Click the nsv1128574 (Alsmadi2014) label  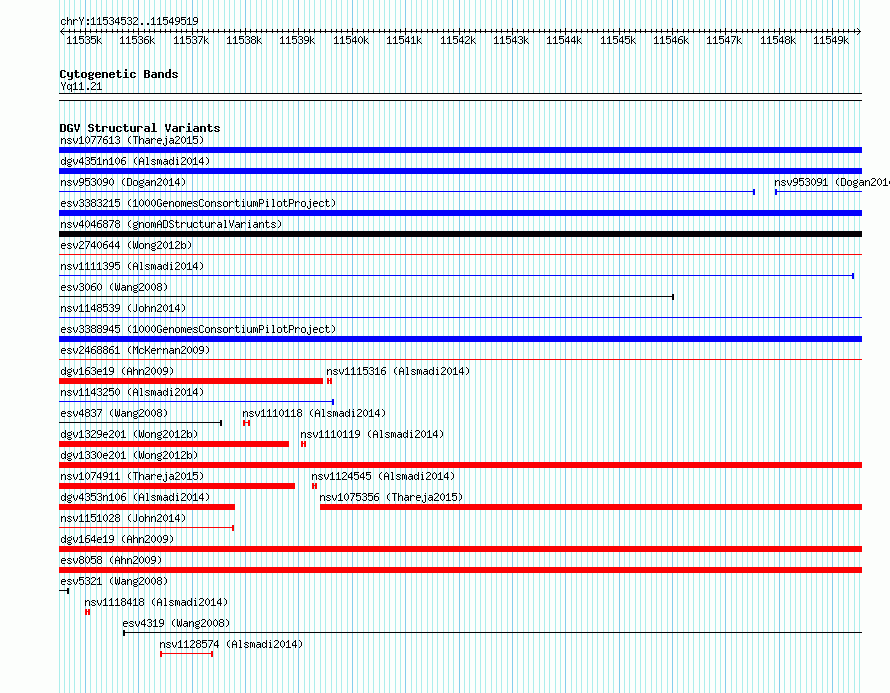point(231,644)
